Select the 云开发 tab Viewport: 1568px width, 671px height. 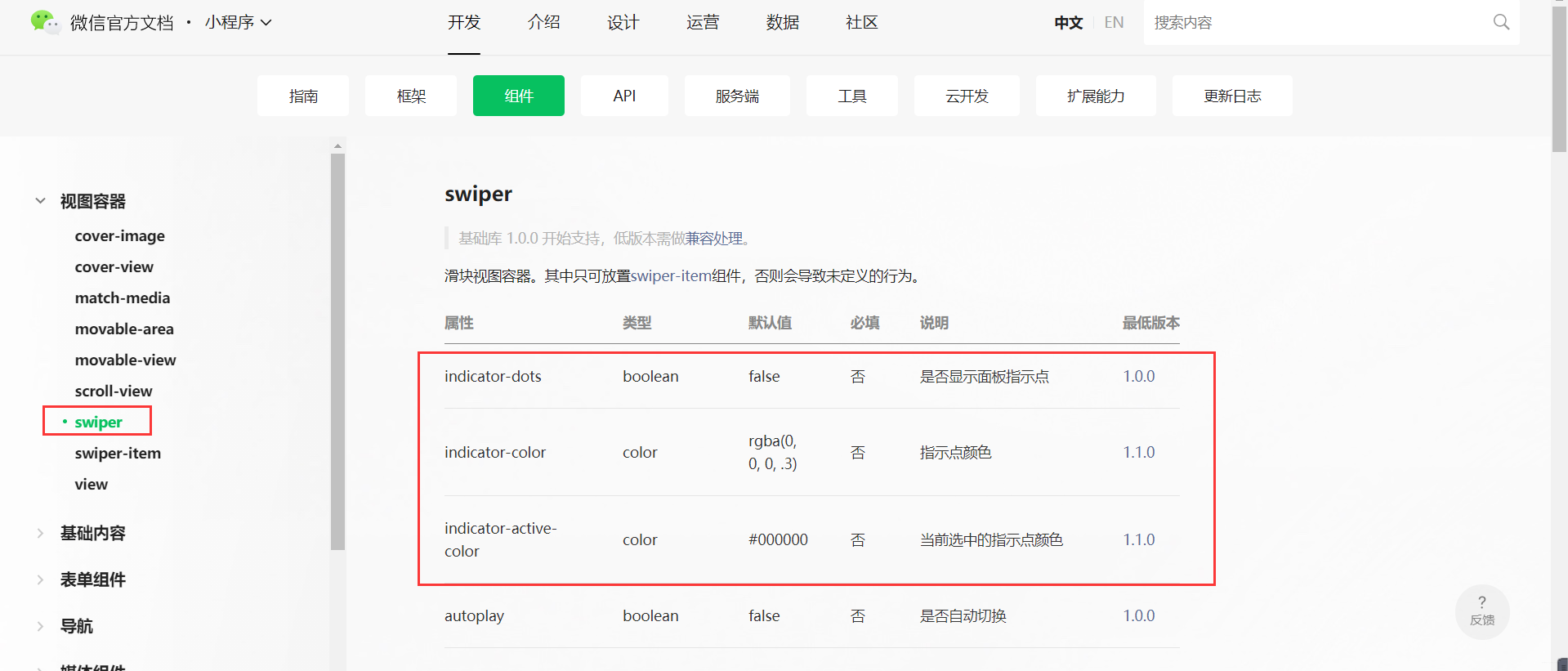coord(967,96)
